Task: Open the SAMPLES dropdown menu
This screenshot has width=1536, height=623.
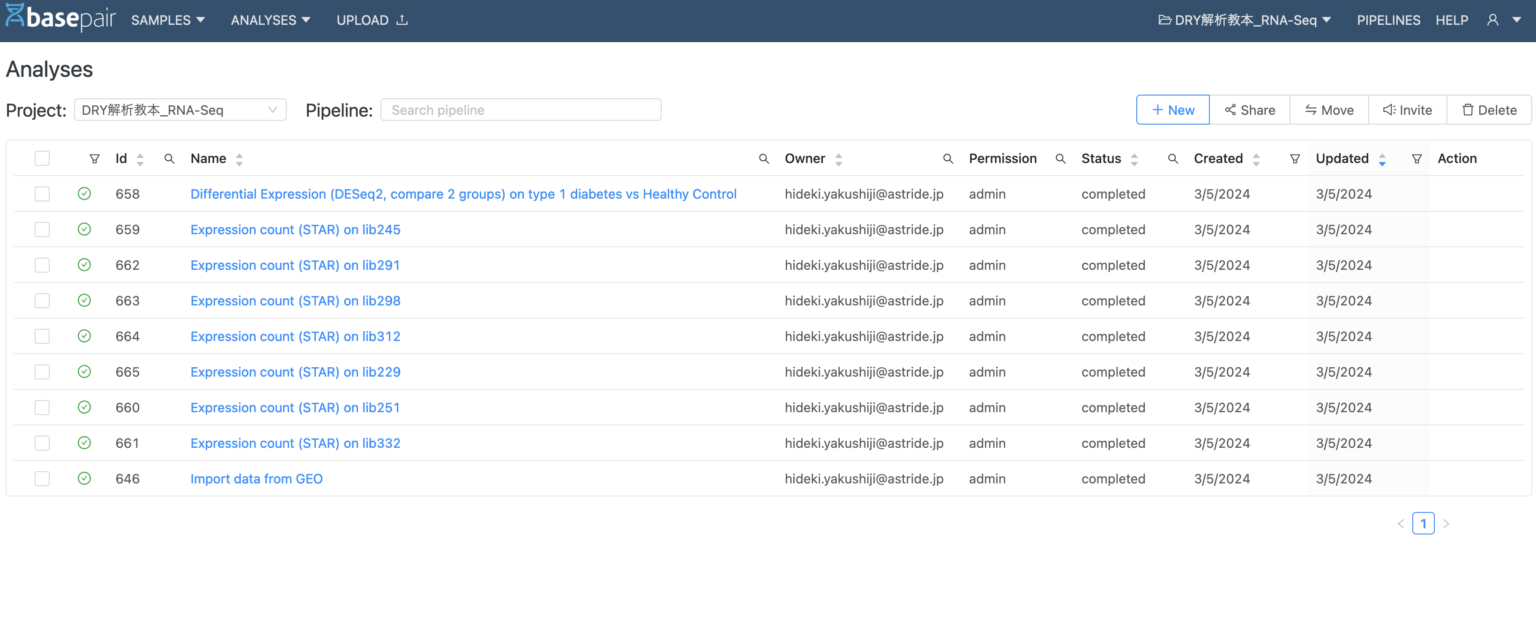Action: (168, 20)
